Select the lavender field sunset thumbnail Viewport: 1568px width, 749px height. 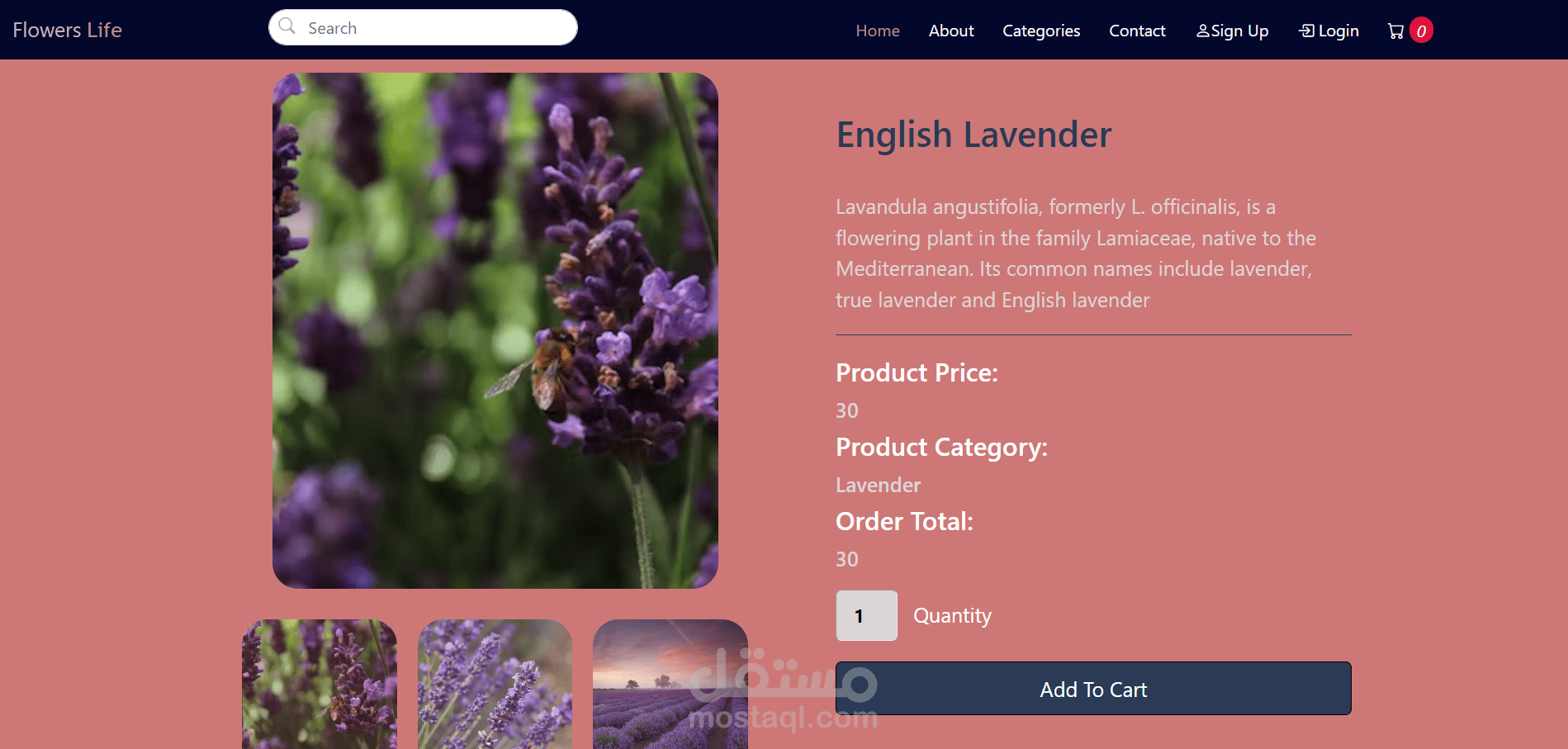pos(670,684)
